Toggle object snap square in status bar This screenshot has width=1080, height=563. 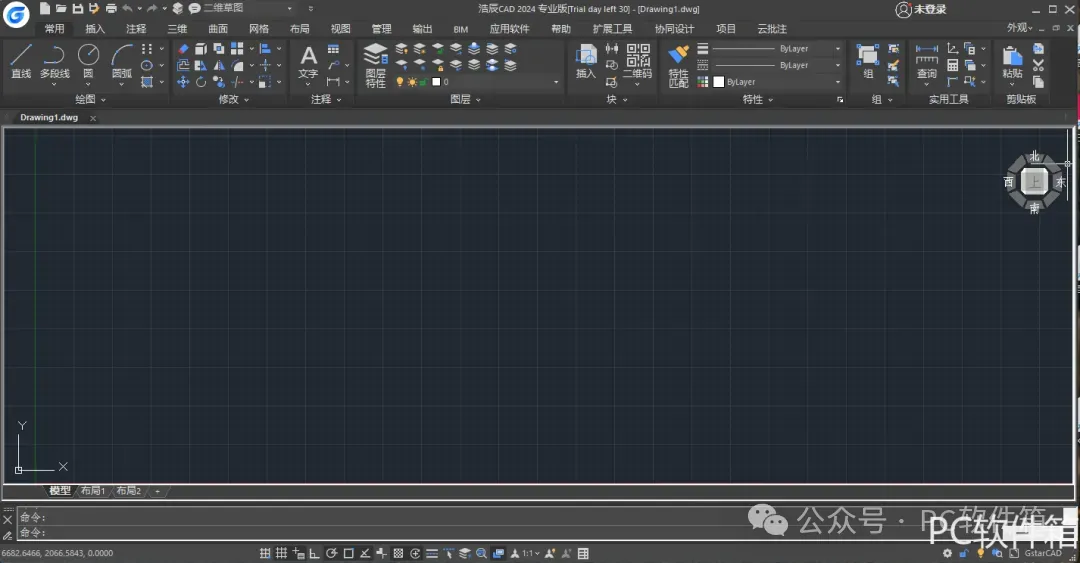[x=349, y=553]
